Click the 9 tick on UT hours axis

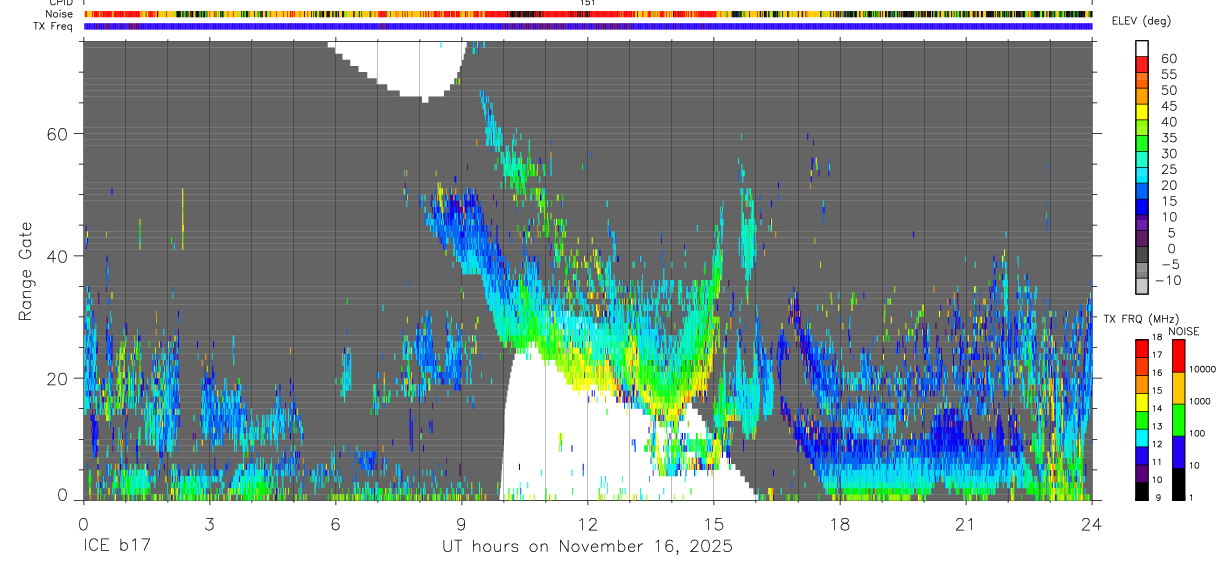pyautogui.click(x=461, y=523)
